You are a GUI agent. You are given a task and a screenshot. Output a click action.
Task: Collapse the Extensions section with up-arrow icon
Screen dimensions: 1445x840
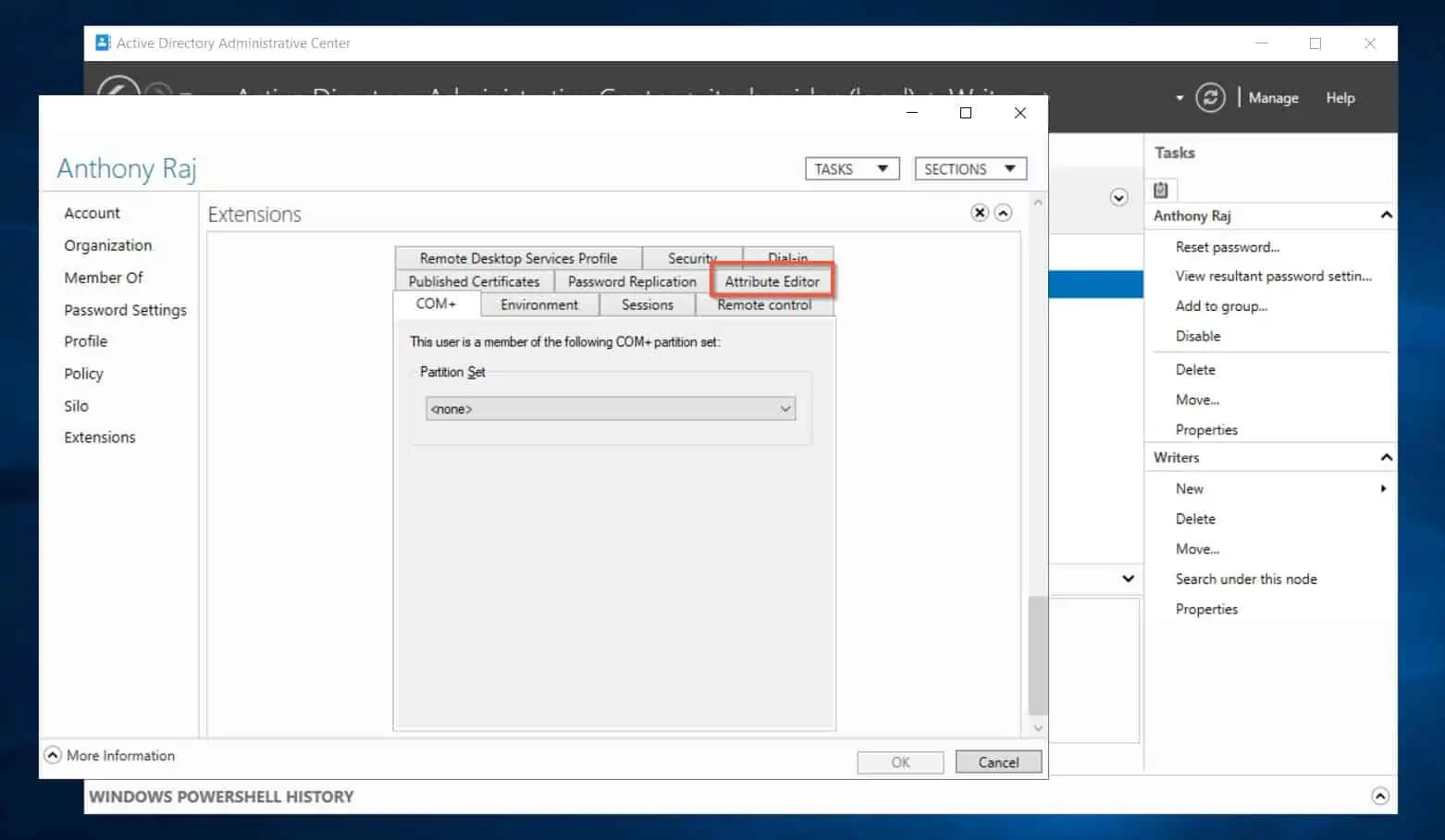click(1003, 213)
